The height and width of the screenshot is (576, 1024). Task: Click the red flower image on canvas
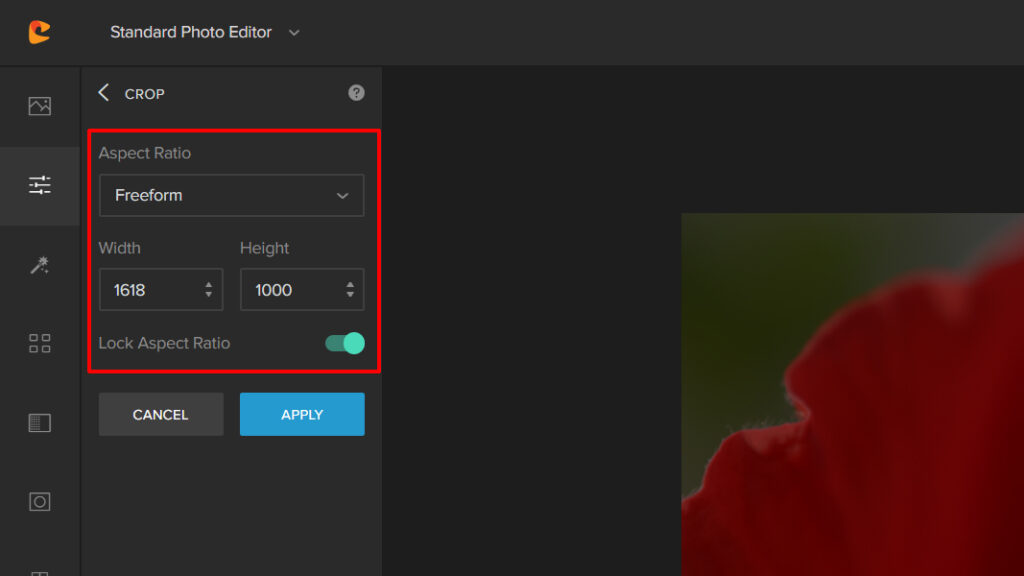[x=852, y=394]
